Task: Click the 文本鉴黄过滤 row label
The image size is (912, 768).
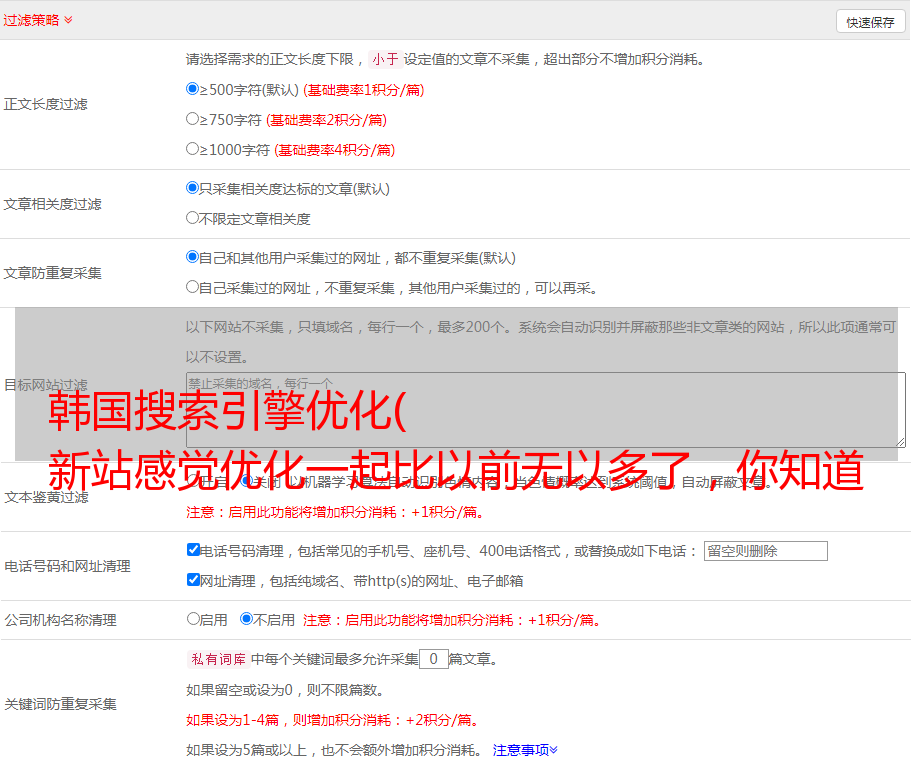Action: [x=47, y=497]
